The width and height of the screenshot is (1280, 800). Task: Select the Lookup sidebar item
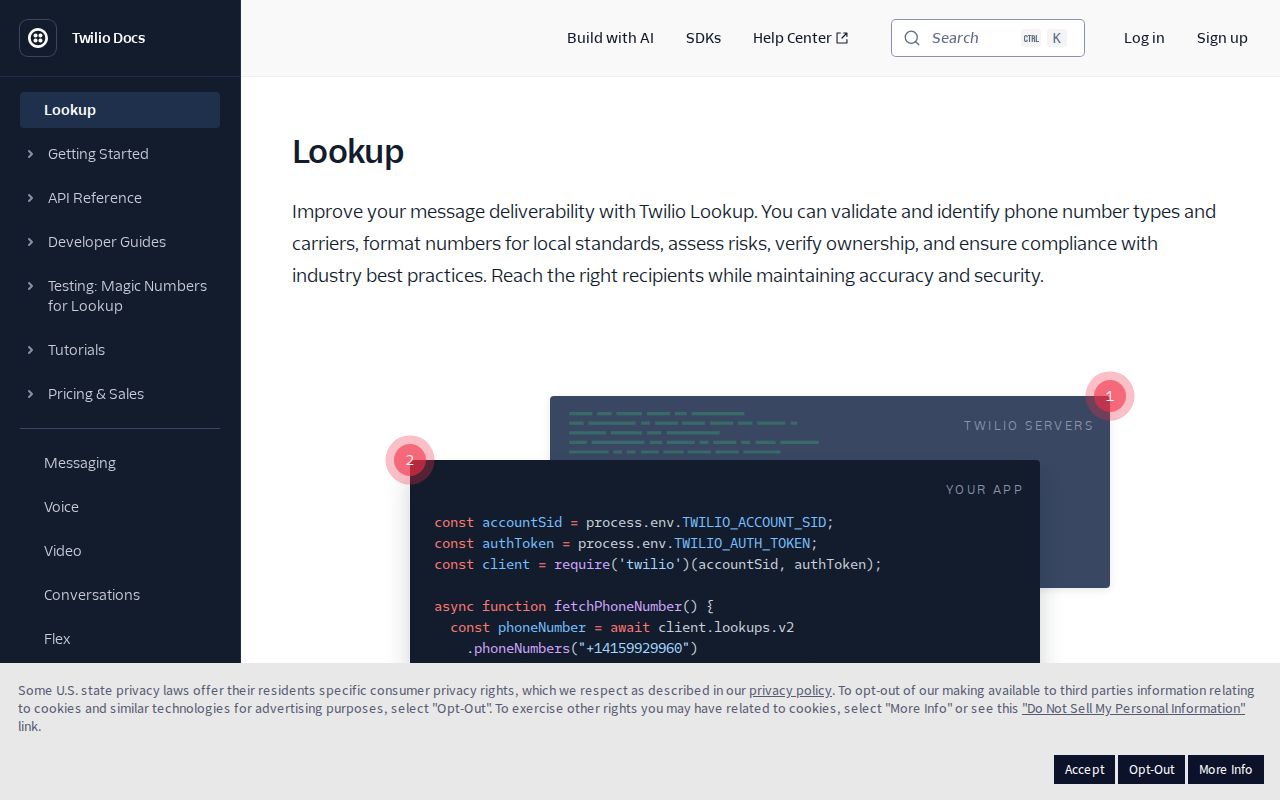tap(120, 110)
